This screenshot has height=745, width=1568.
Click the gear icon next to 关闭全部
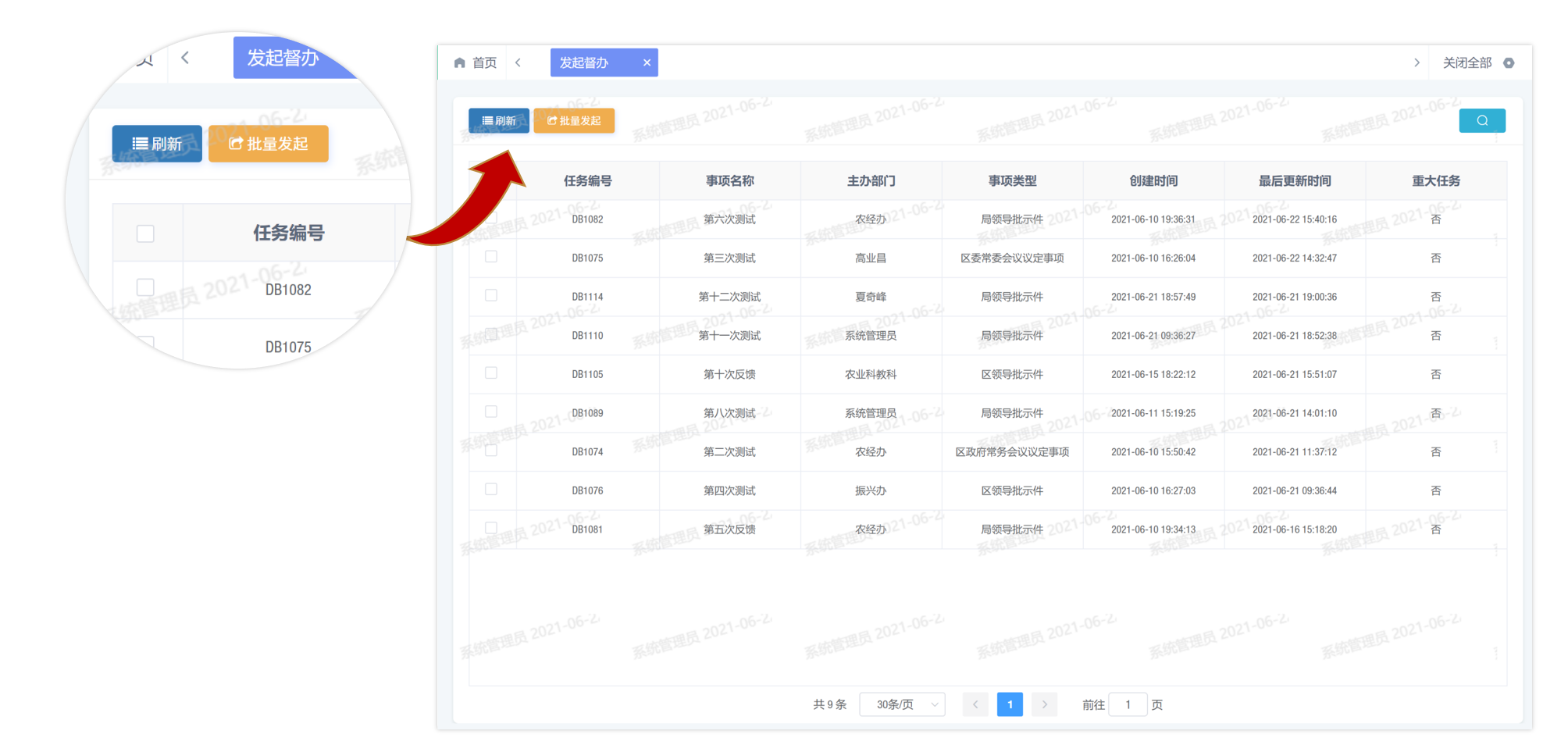click(x=1509, y=62)
